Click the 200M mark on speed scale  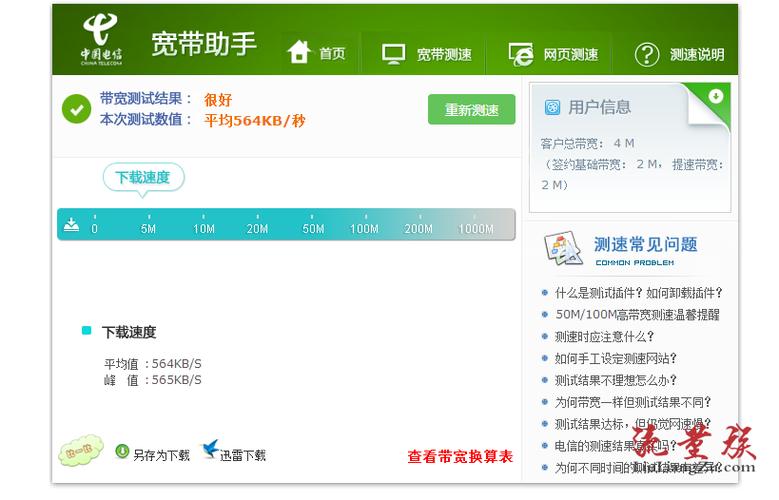(x=418, y=229)
